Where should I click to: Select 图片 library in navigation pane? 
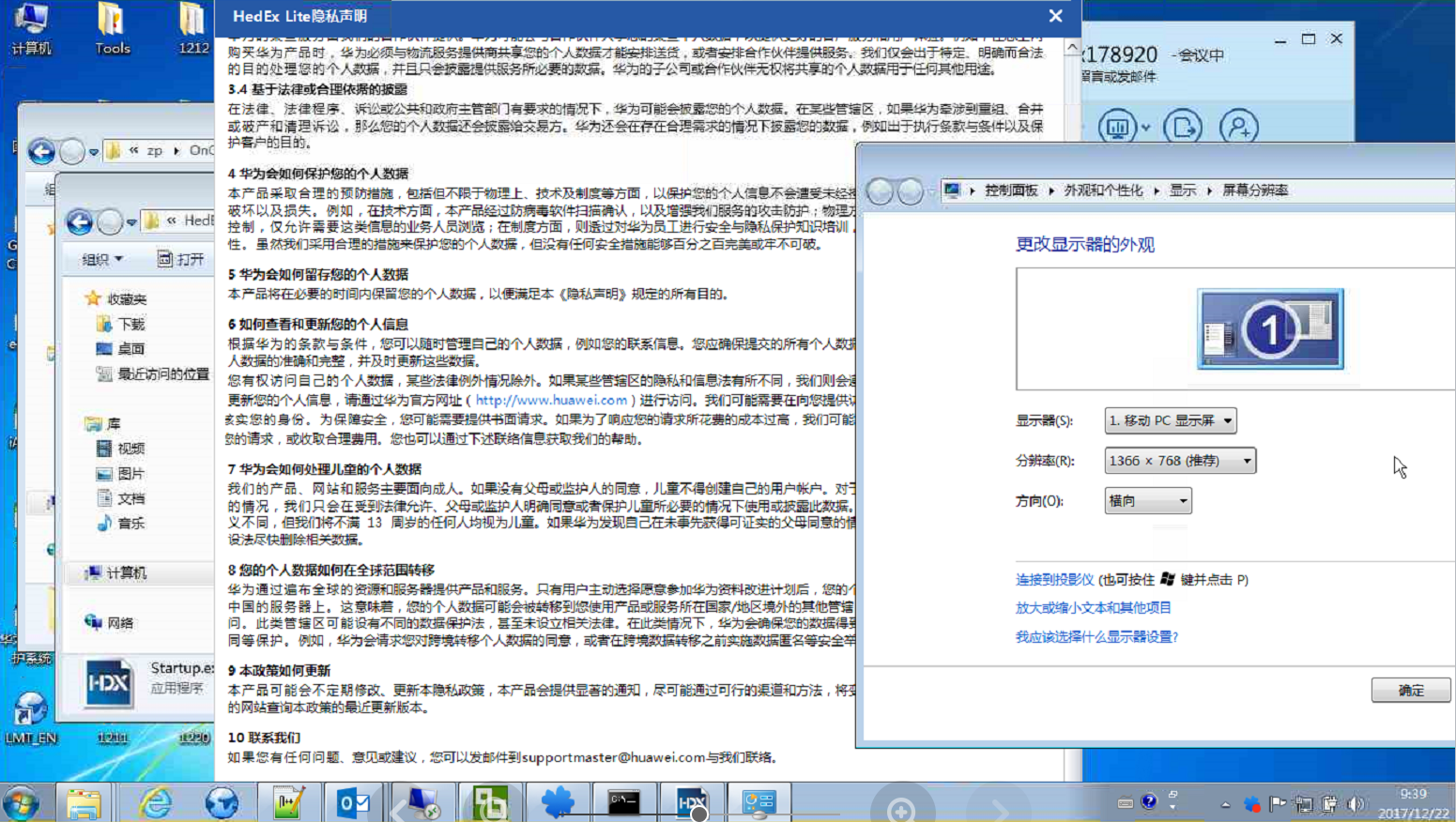(121, 474)
